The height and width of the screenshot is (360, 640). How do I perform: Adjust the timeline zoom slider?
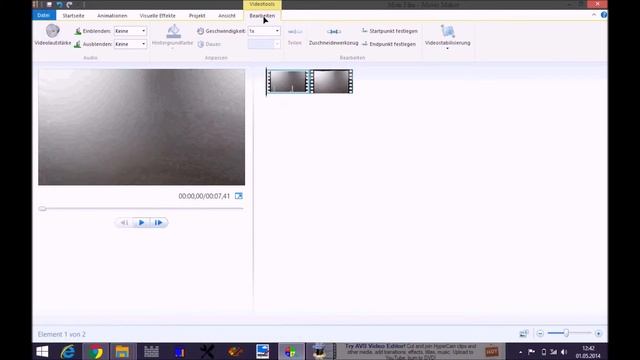click(x=567, y=333)
